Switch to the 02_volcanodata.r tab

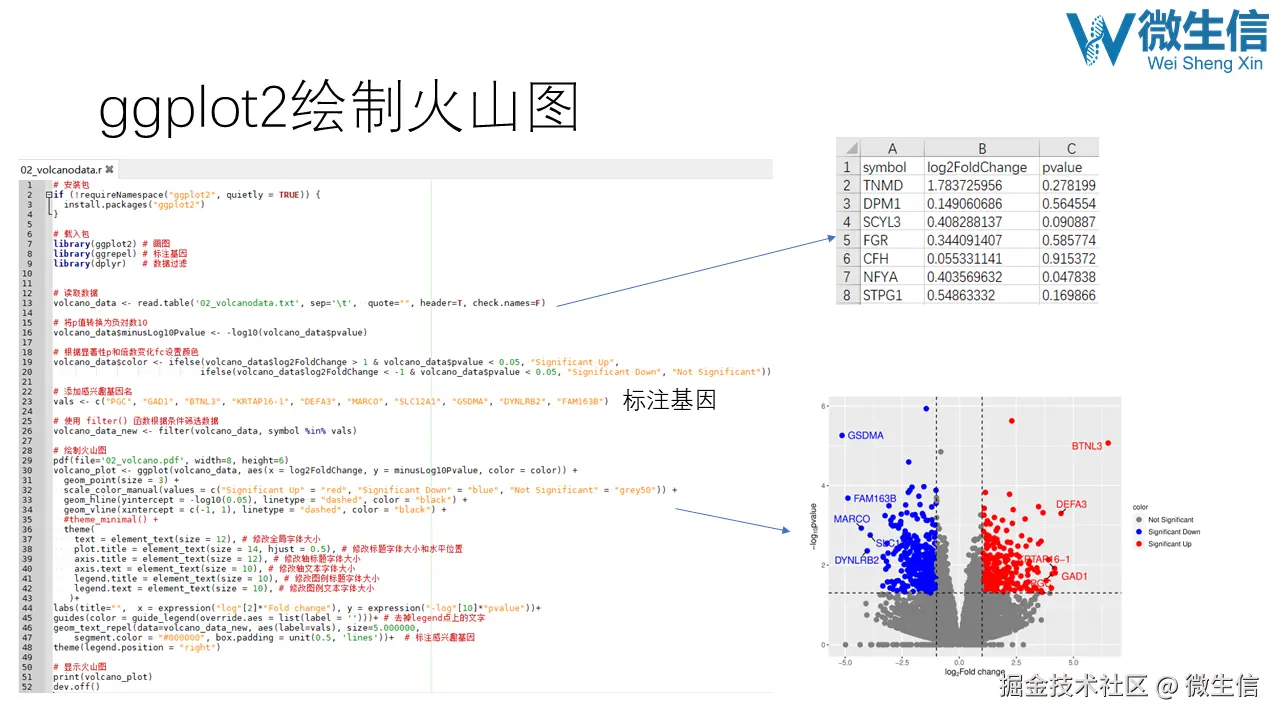pos(62,169)
